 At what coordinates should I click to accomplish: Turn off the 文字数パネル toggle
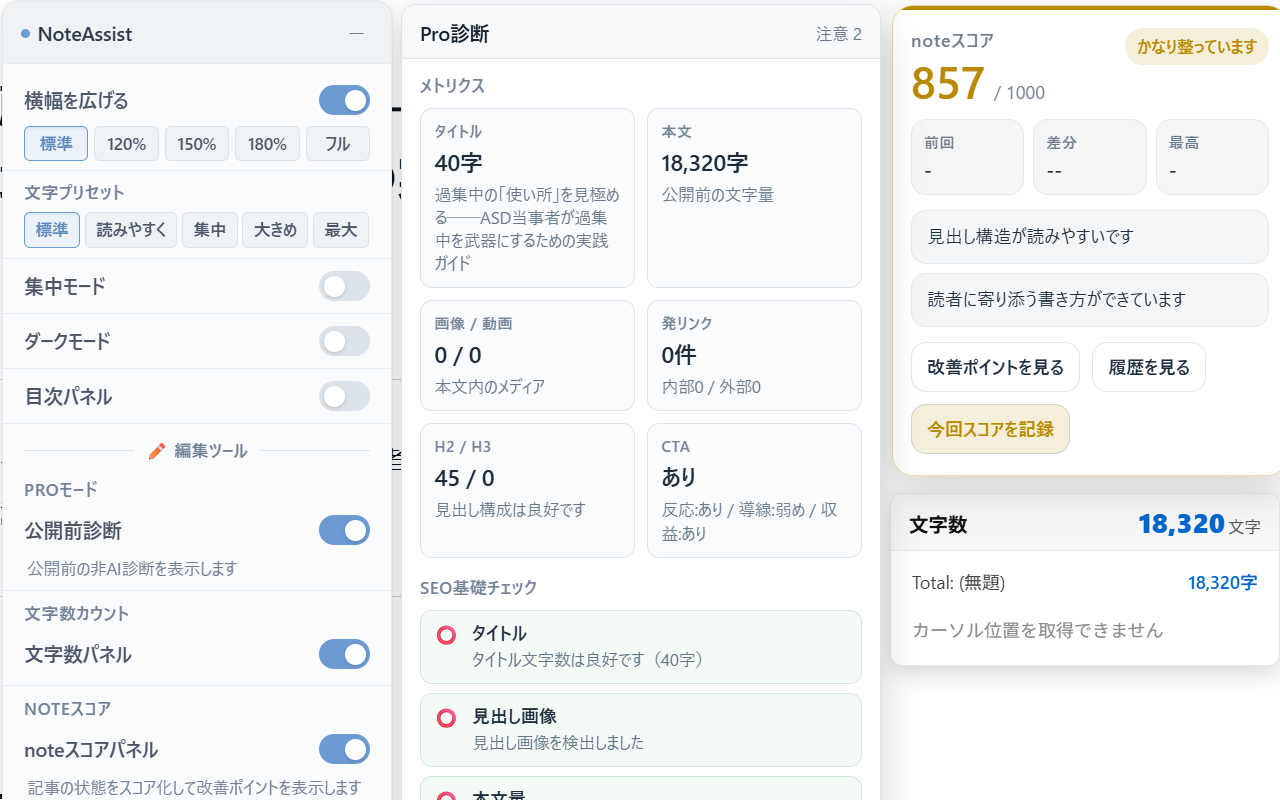pyautogui.click(x=344, y=654)
